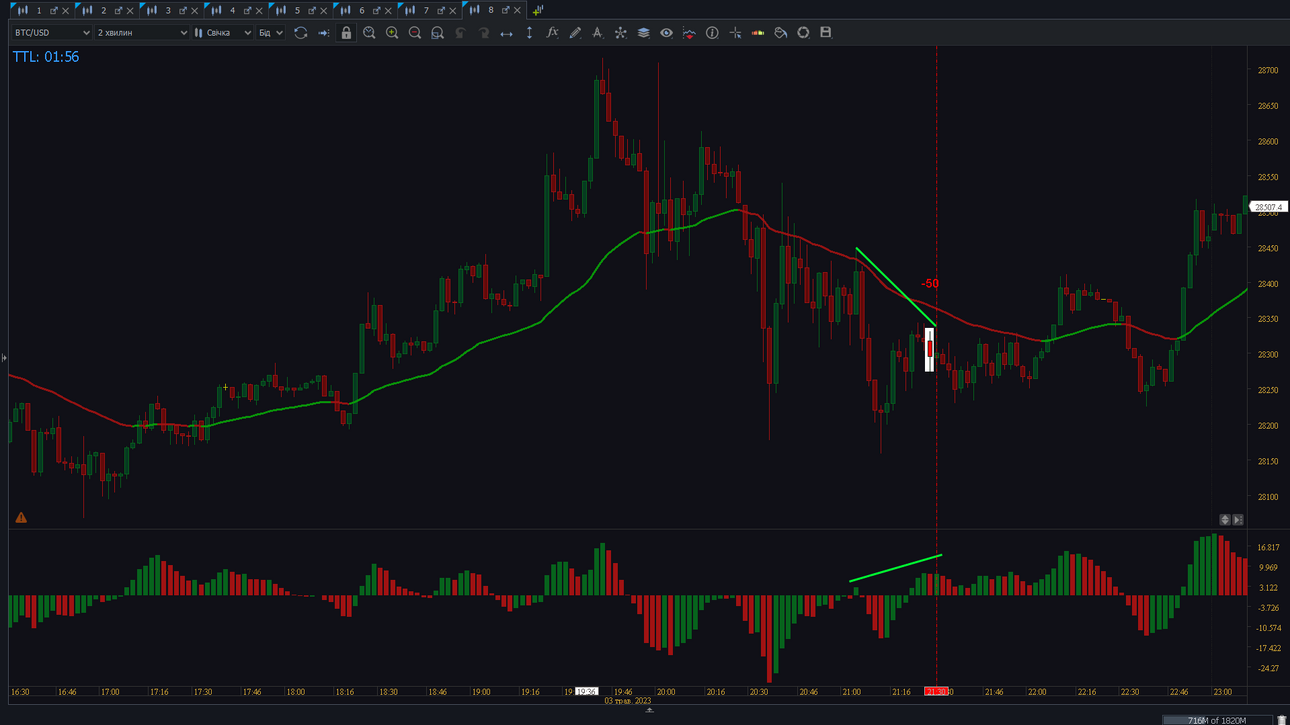Select the green trend line on histogram

click(895, 568)
